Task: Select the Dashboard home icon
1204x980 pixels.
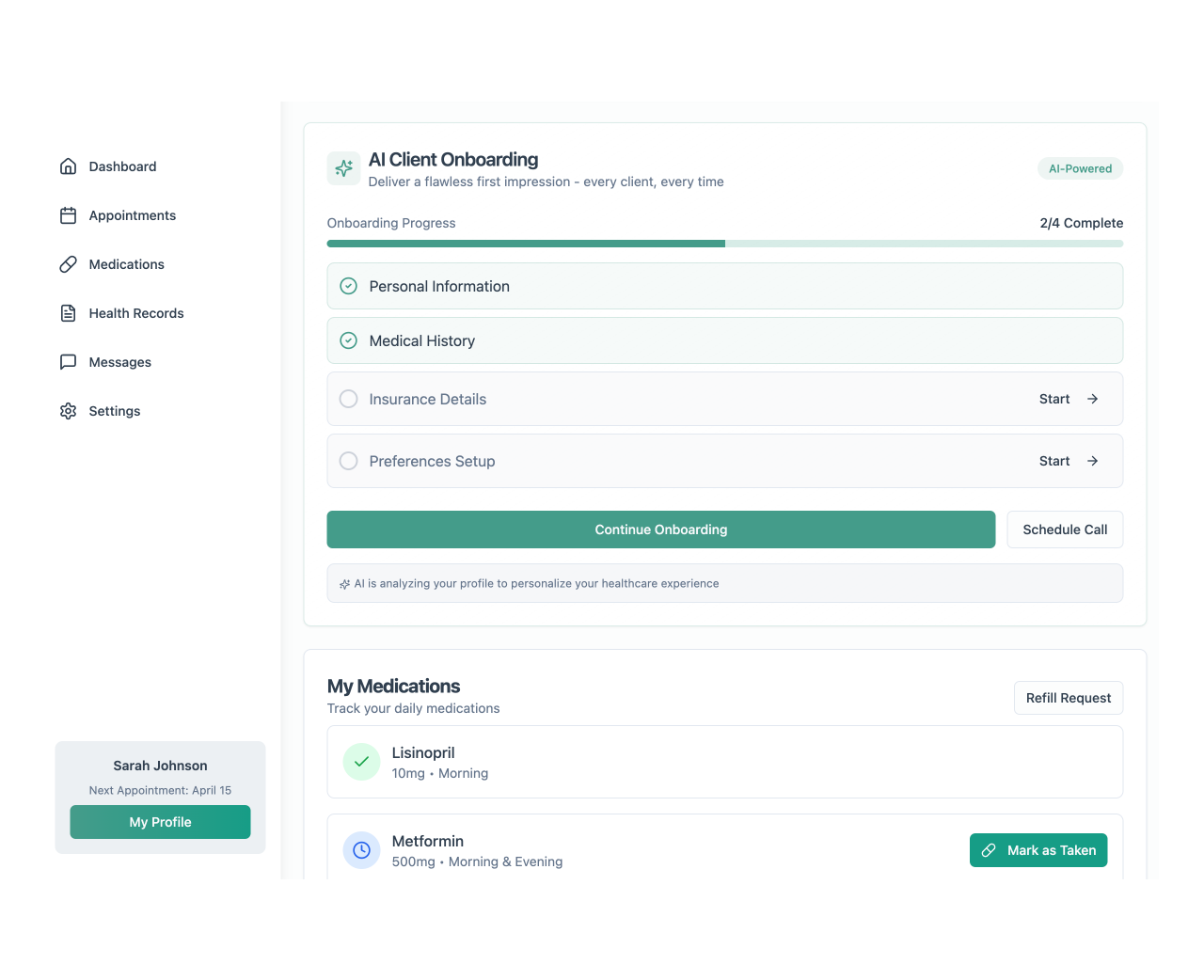Action: point(68,166)
